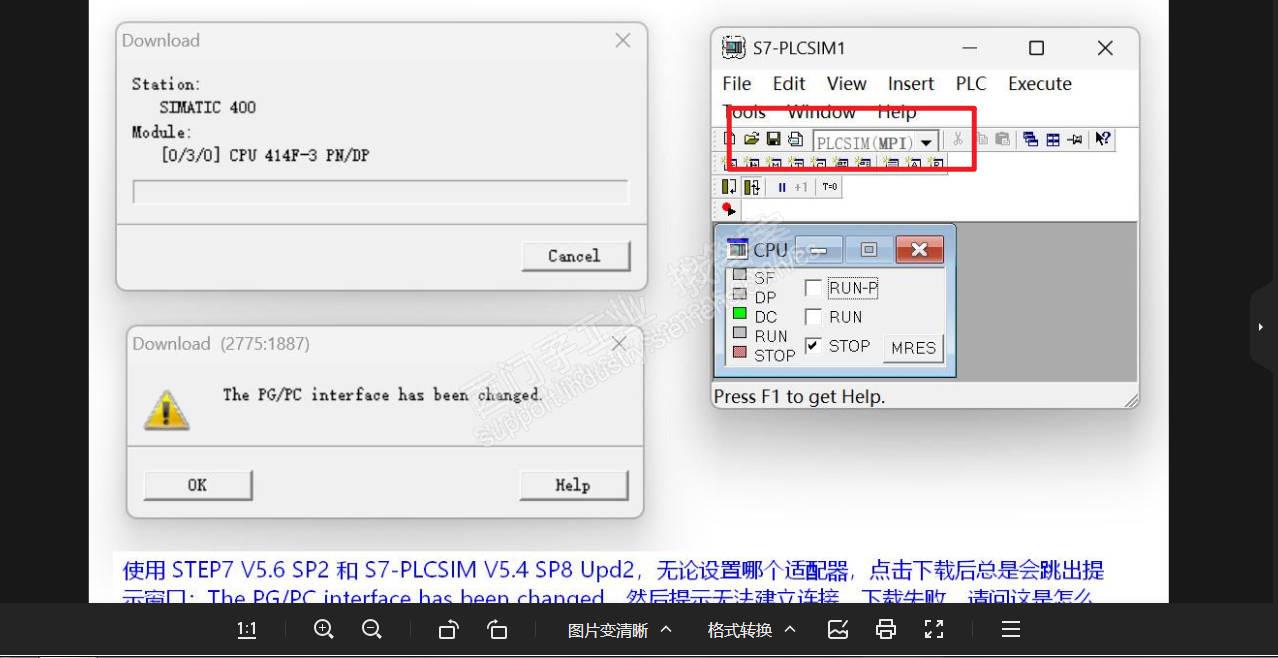This screenshot has width=1278, height=658.
Task: Click Cancel in the Download dialog
Action: [575, 256]
